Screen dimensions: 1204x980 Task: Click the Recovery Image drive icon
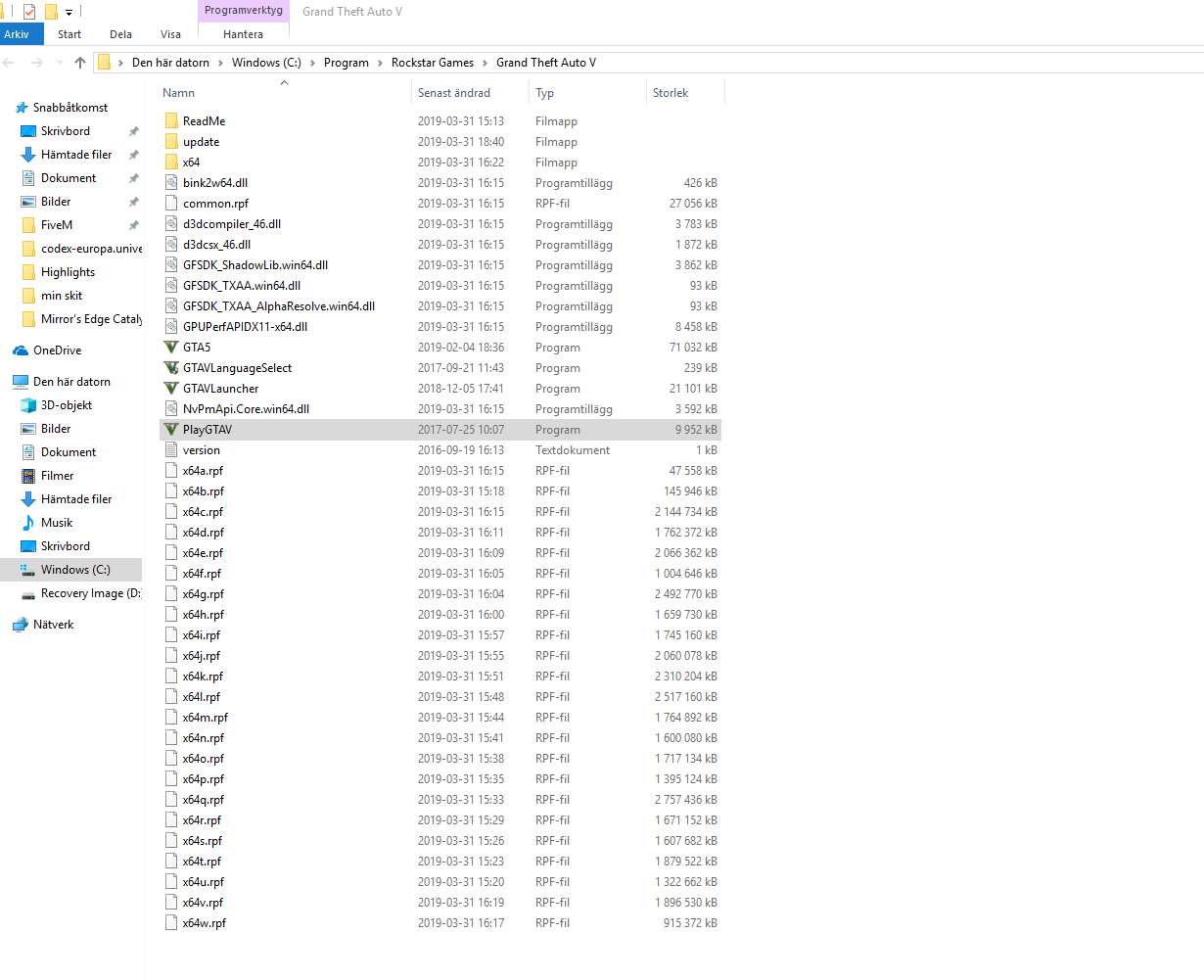pos(28,593)
